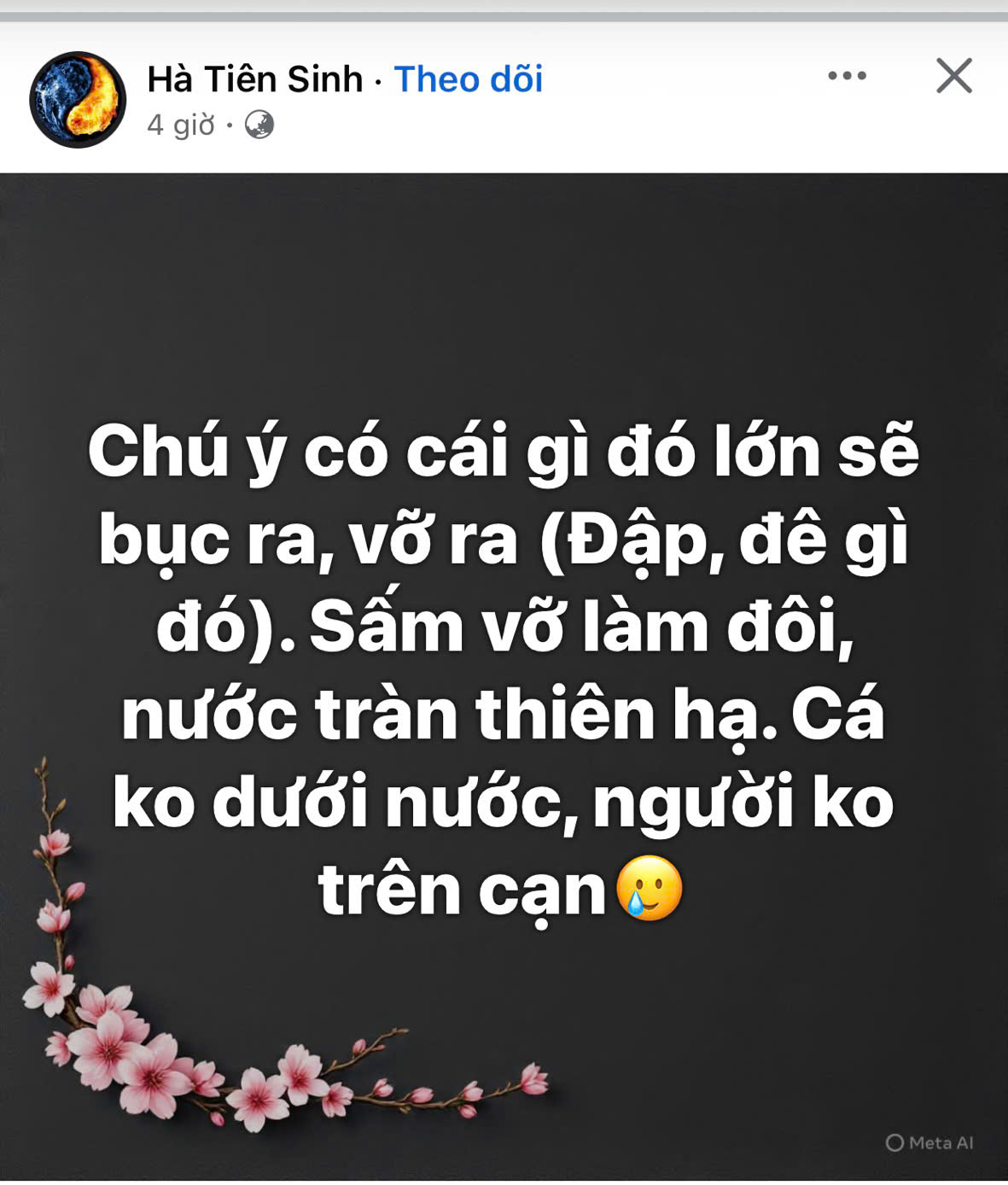Screen dimensions: 1008x1185
Task: Click the dark area above the post text
Action: click(x=504, y=290)
